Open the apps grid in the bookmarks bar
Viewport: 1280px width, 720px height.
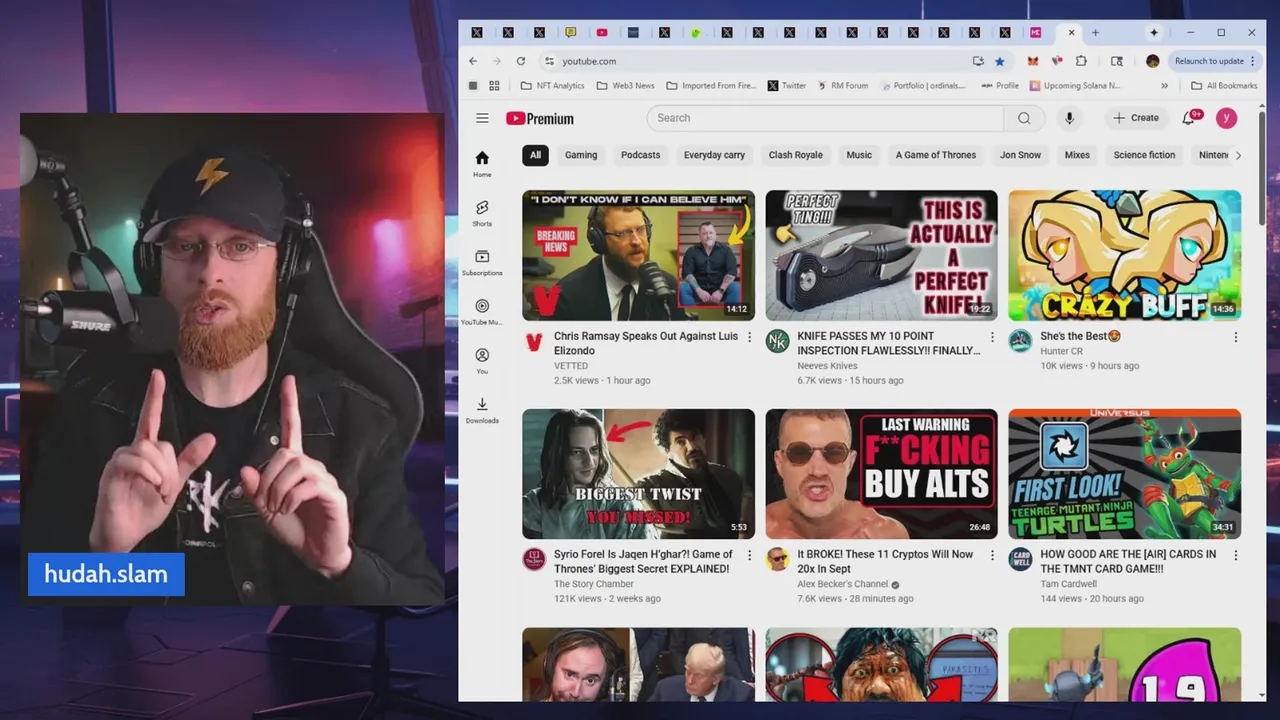(x=494, y=86)
